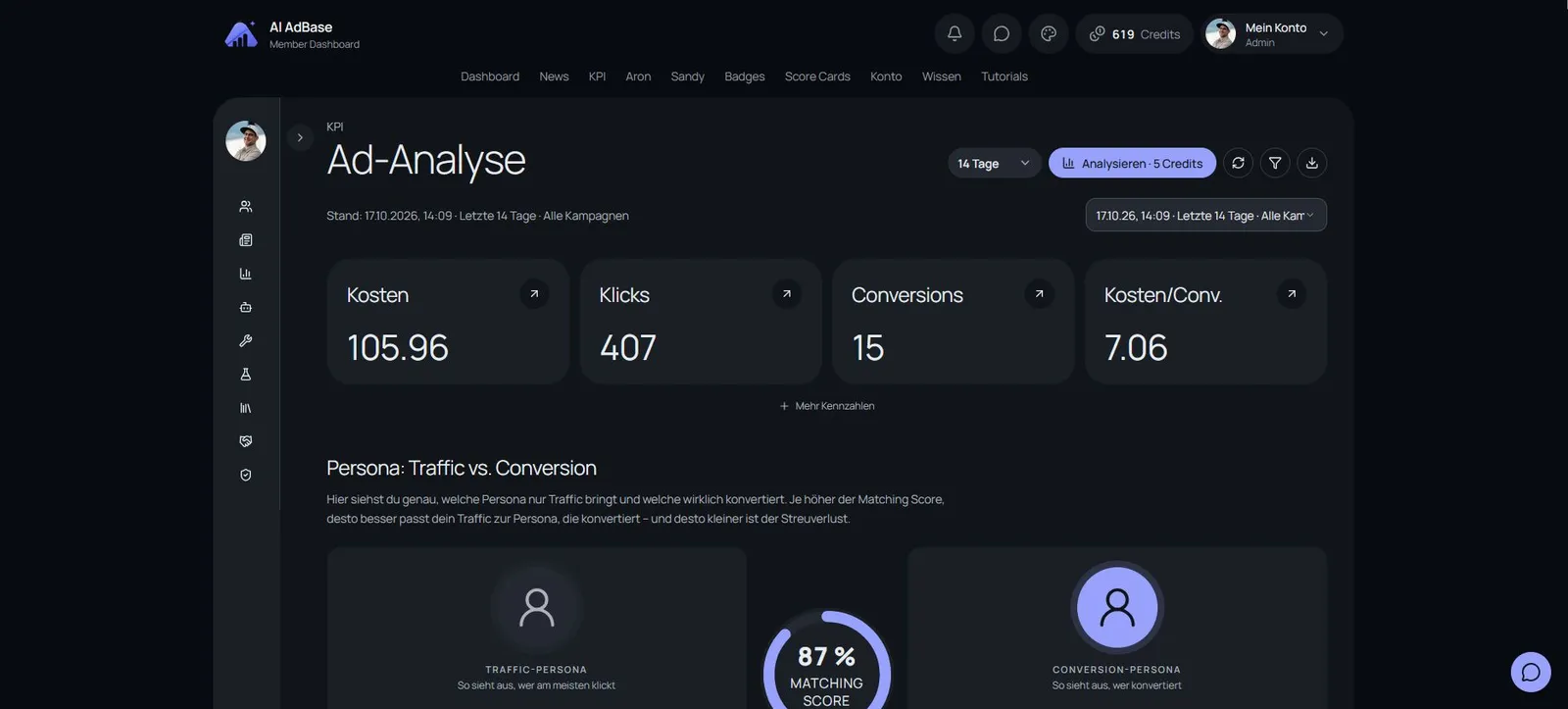Open the robot icon in the sidebar
The image size is (1568, 709).
tap(246, 307)
